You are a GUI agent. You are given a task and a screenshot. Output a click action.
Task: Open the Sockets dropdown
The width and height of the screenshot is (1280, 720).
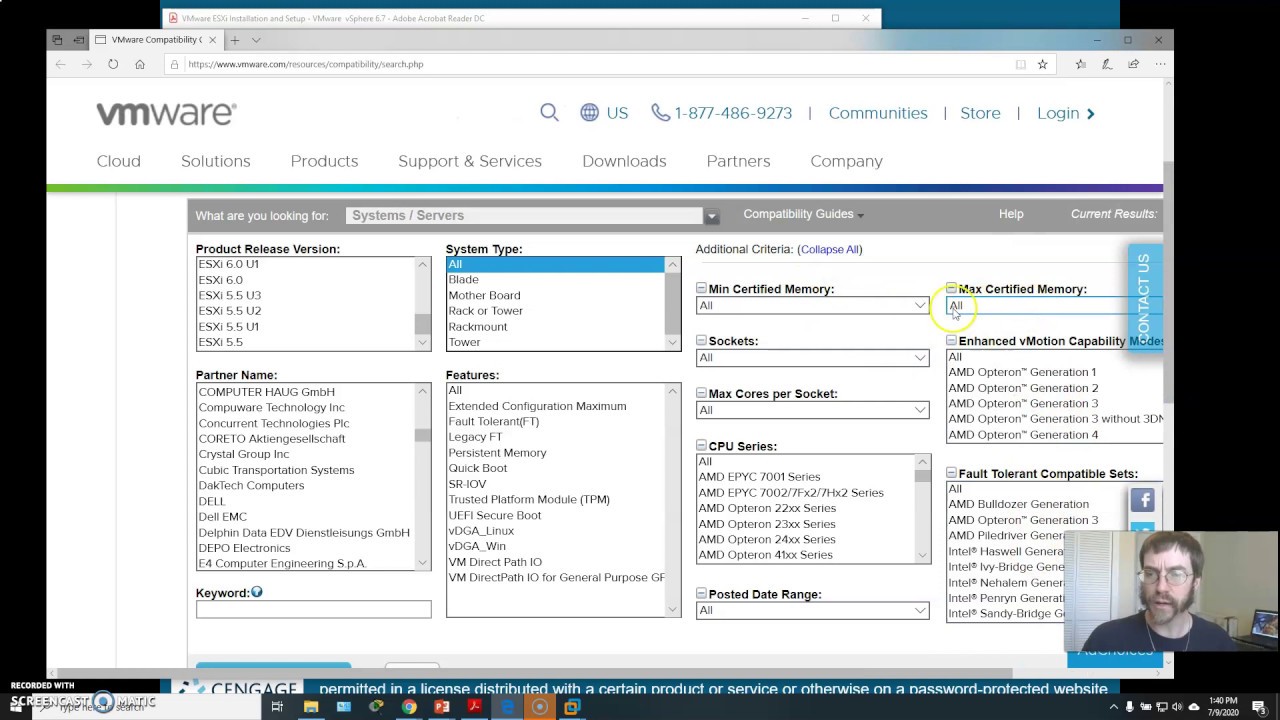(812, 357)
